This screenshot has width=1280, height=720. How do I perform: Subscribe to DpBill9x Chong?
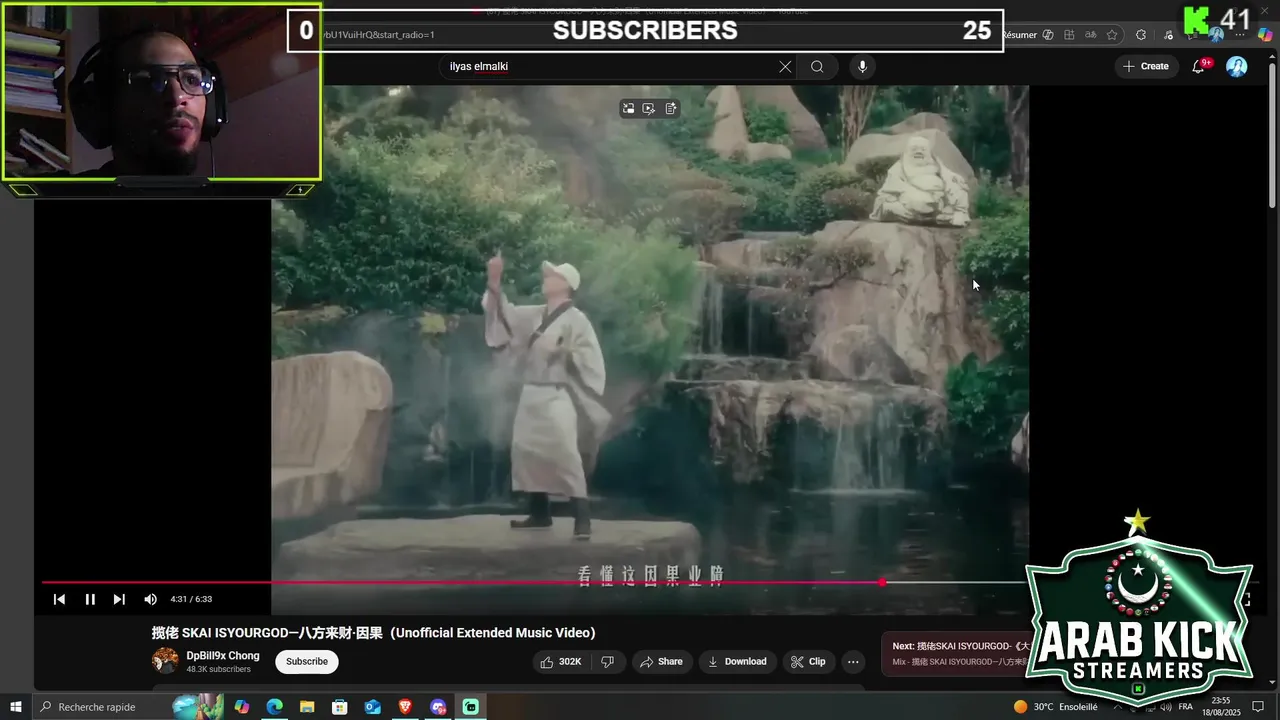tap(307, 661)
